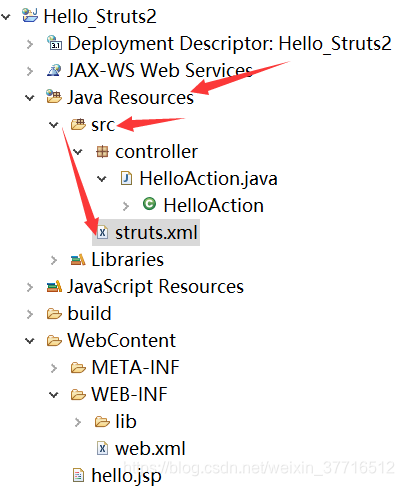Select the 'web.xml' label

150,448
